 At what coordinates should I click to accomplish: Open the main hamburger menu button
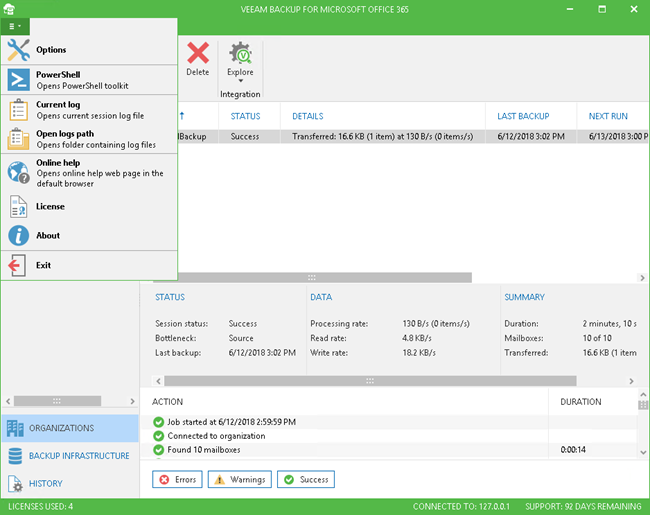click(15, 26)
